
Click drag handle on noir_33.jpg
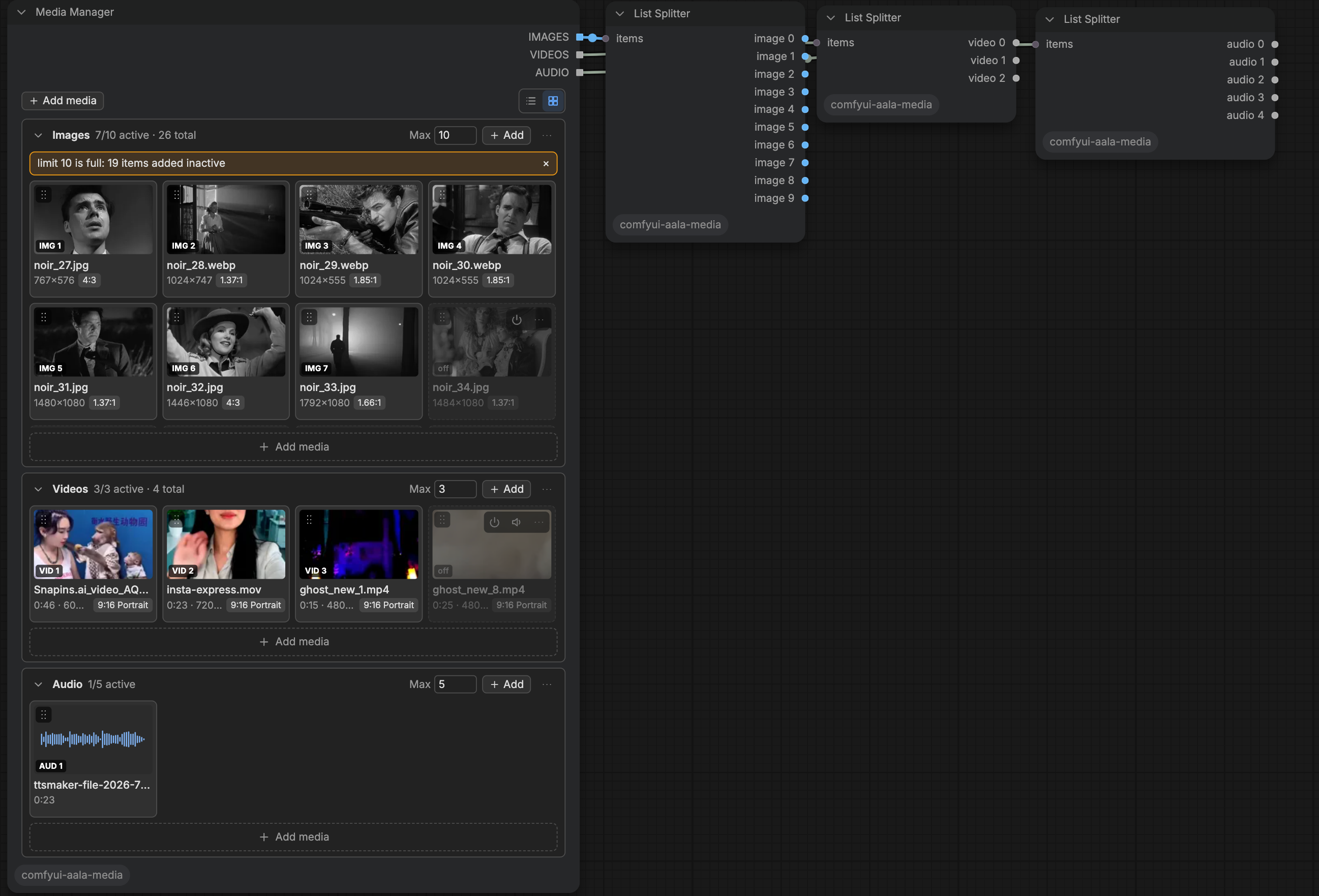click(309, 317)
